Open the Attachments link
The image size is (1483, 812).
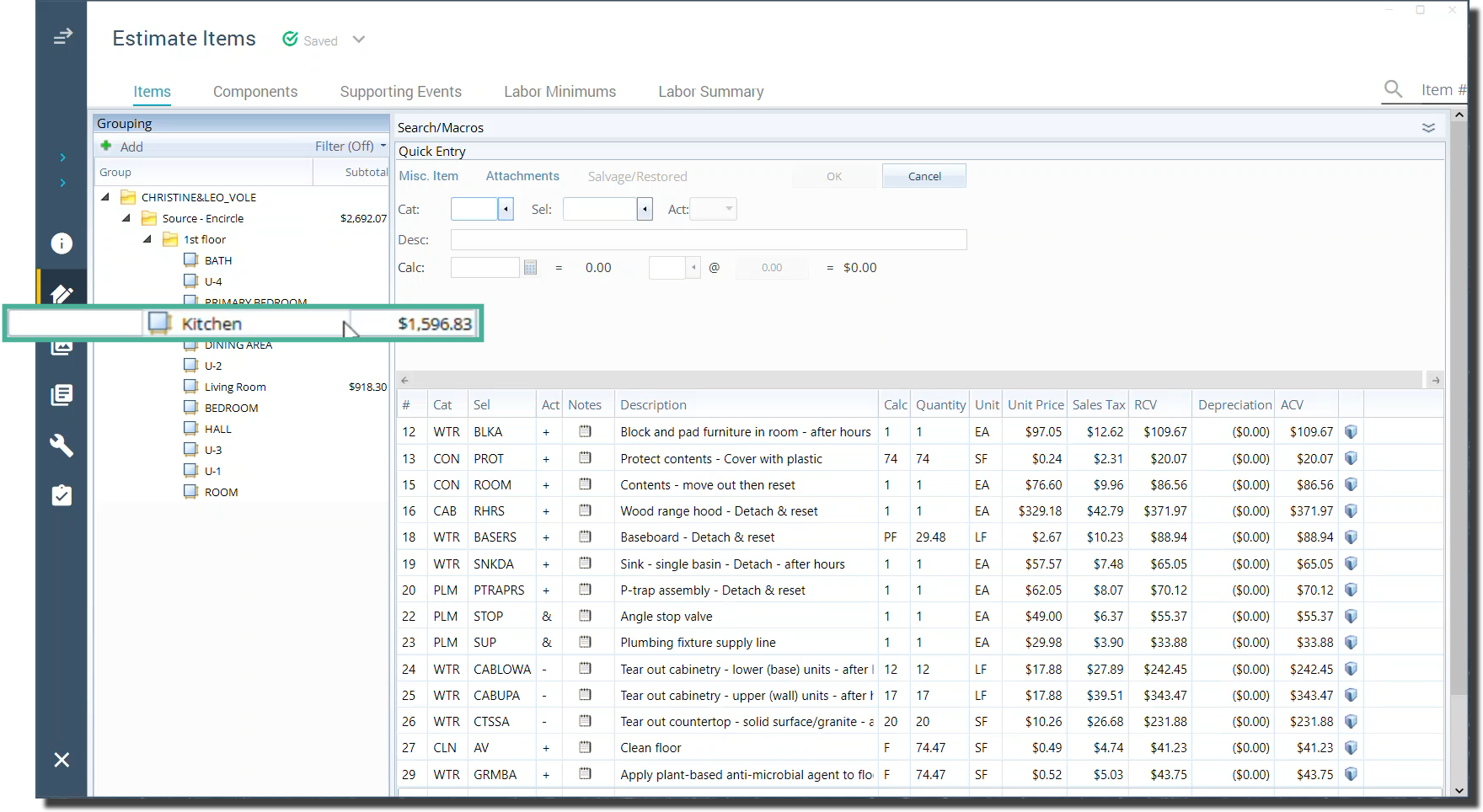click(522, 176)
